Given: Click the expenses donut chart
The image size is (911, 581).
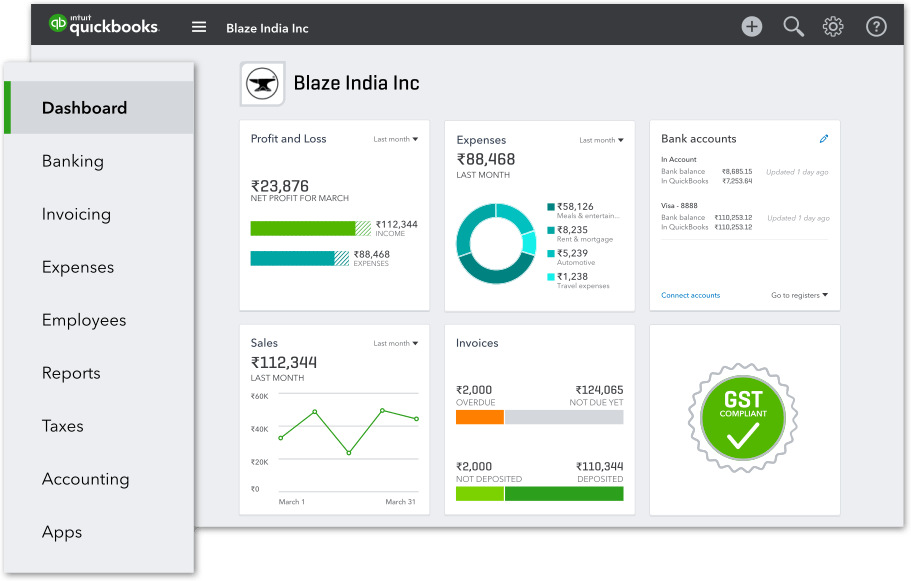Looking at the screenshot, I should pos(496,243).
